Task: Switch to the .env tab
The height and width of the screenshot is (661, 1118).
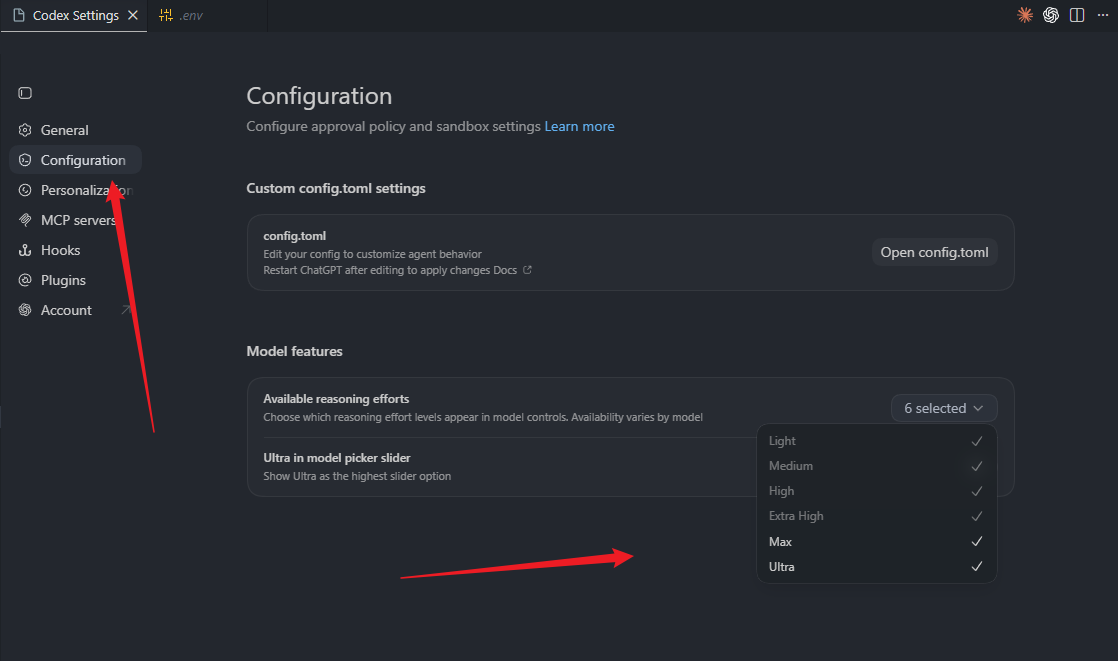Action: click(207, 15)
